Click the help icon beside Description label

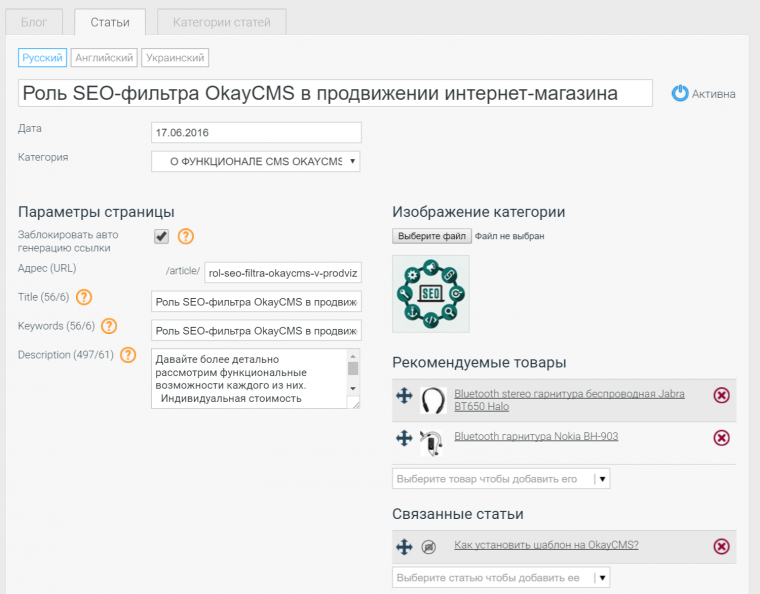pos(128,355)
